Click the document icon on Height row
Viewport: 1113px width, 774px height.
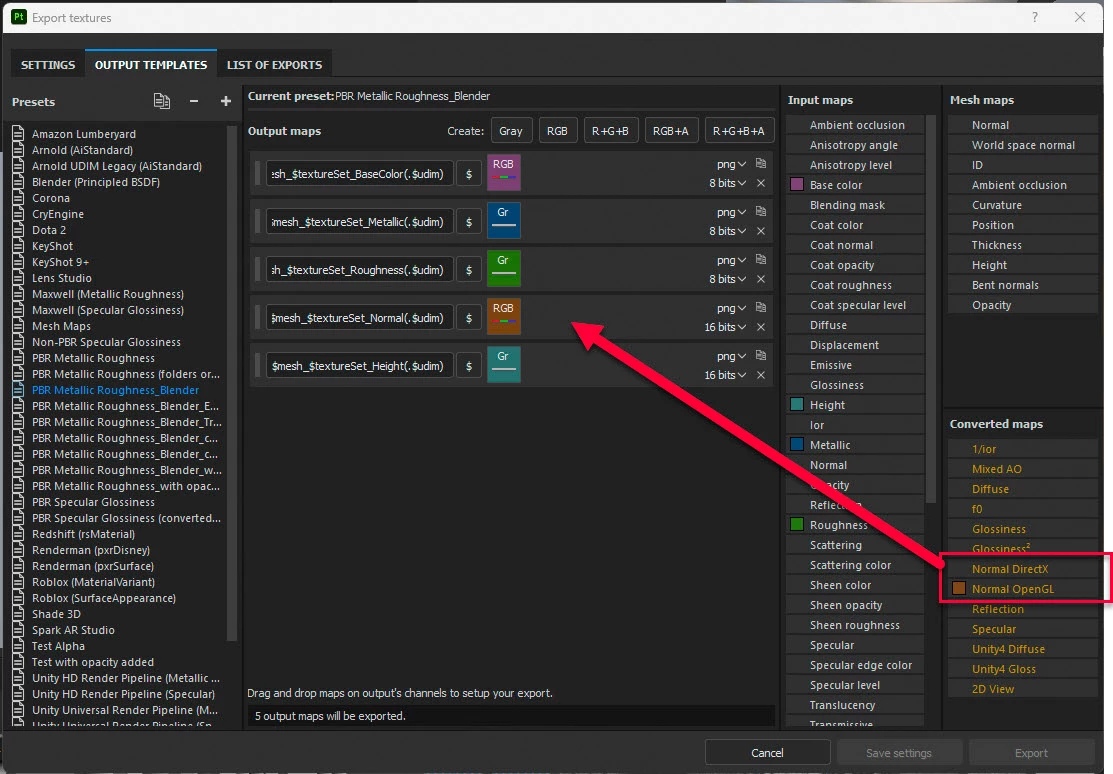pyautogui.click(x=761, y=355)
